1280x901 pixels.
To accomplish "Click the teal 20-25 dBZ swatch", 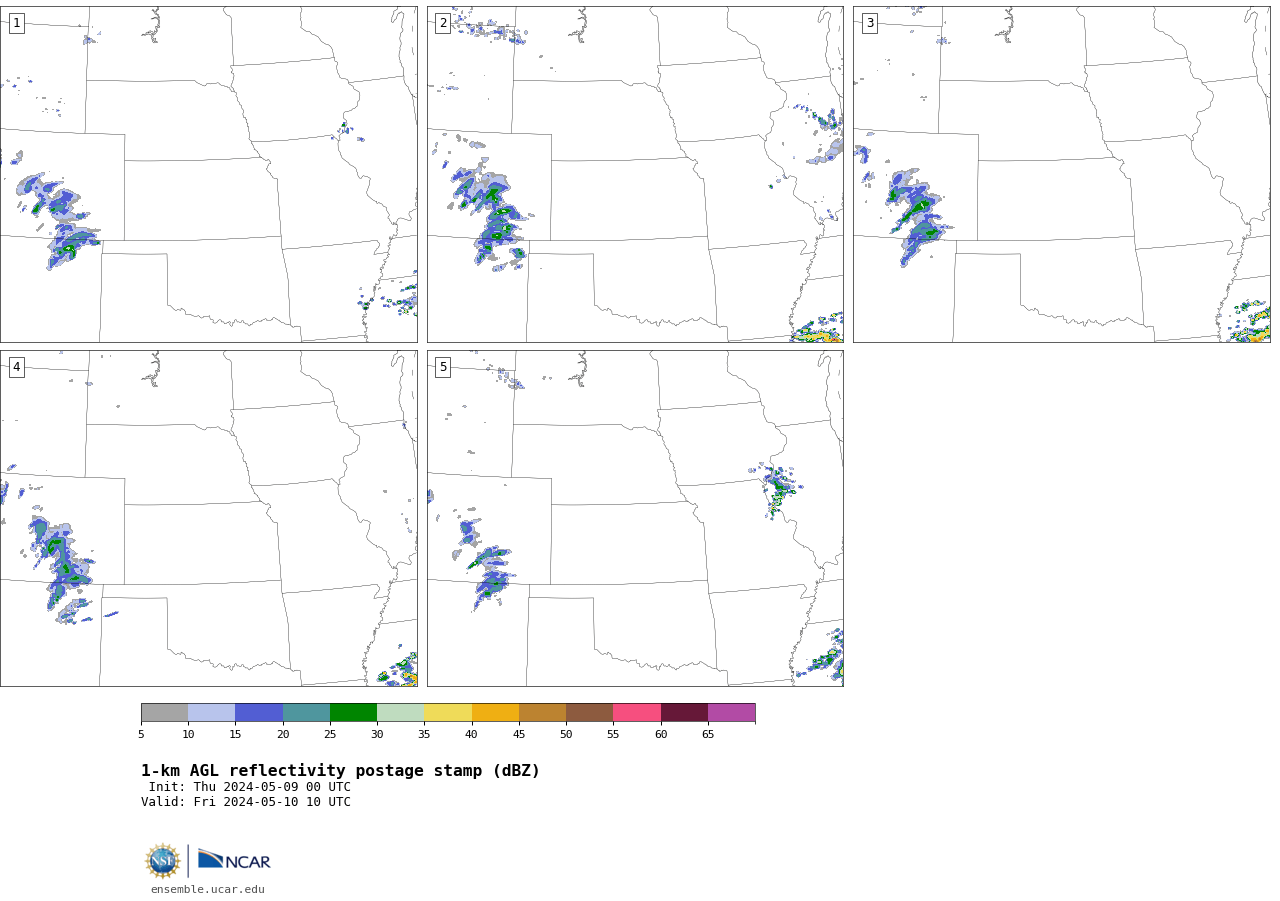I will [306, 712].
